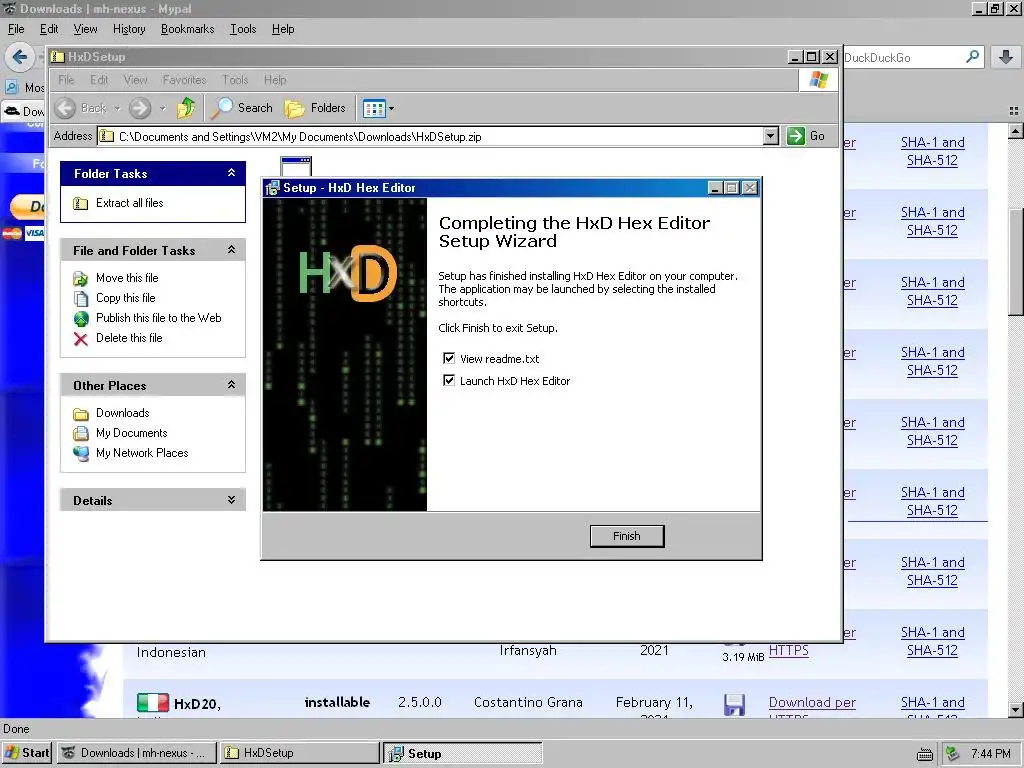Toggle the Folders pane button
The height and width of the screenshot is (768, 1024).
[x=315, y=108]
